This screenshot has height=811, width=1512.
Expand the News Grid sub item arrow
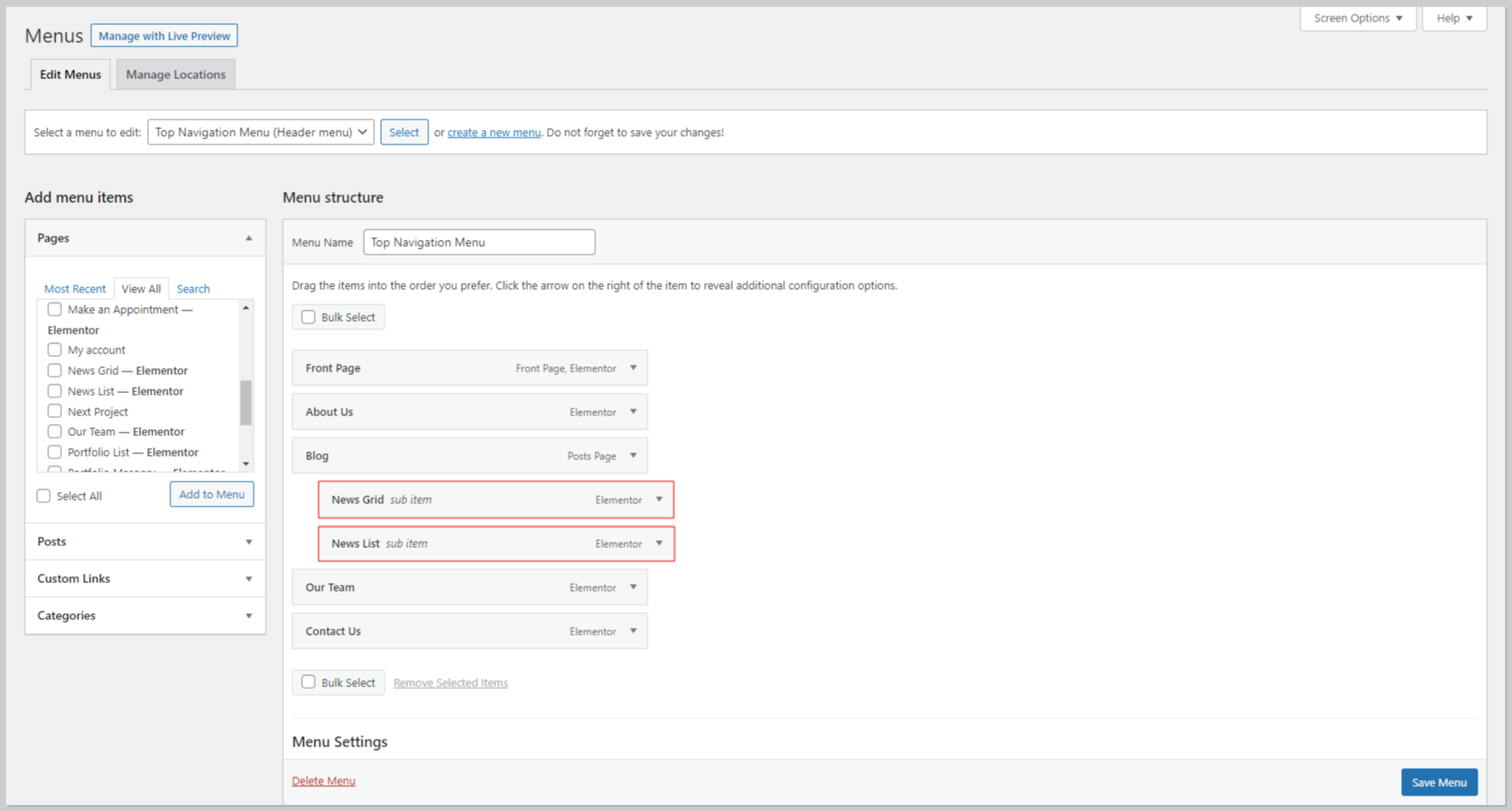[x=659, y=500]
